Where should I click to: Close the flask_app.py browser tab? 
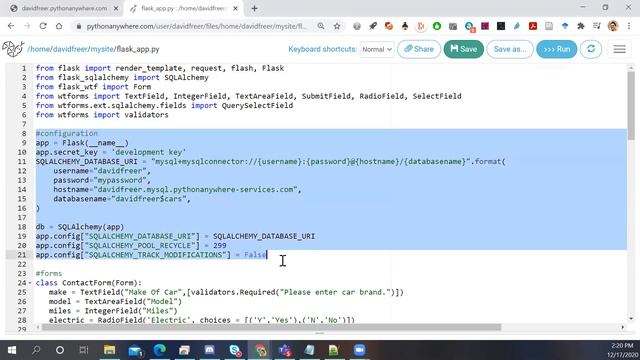pyautogui.click(x=235, y=8)
